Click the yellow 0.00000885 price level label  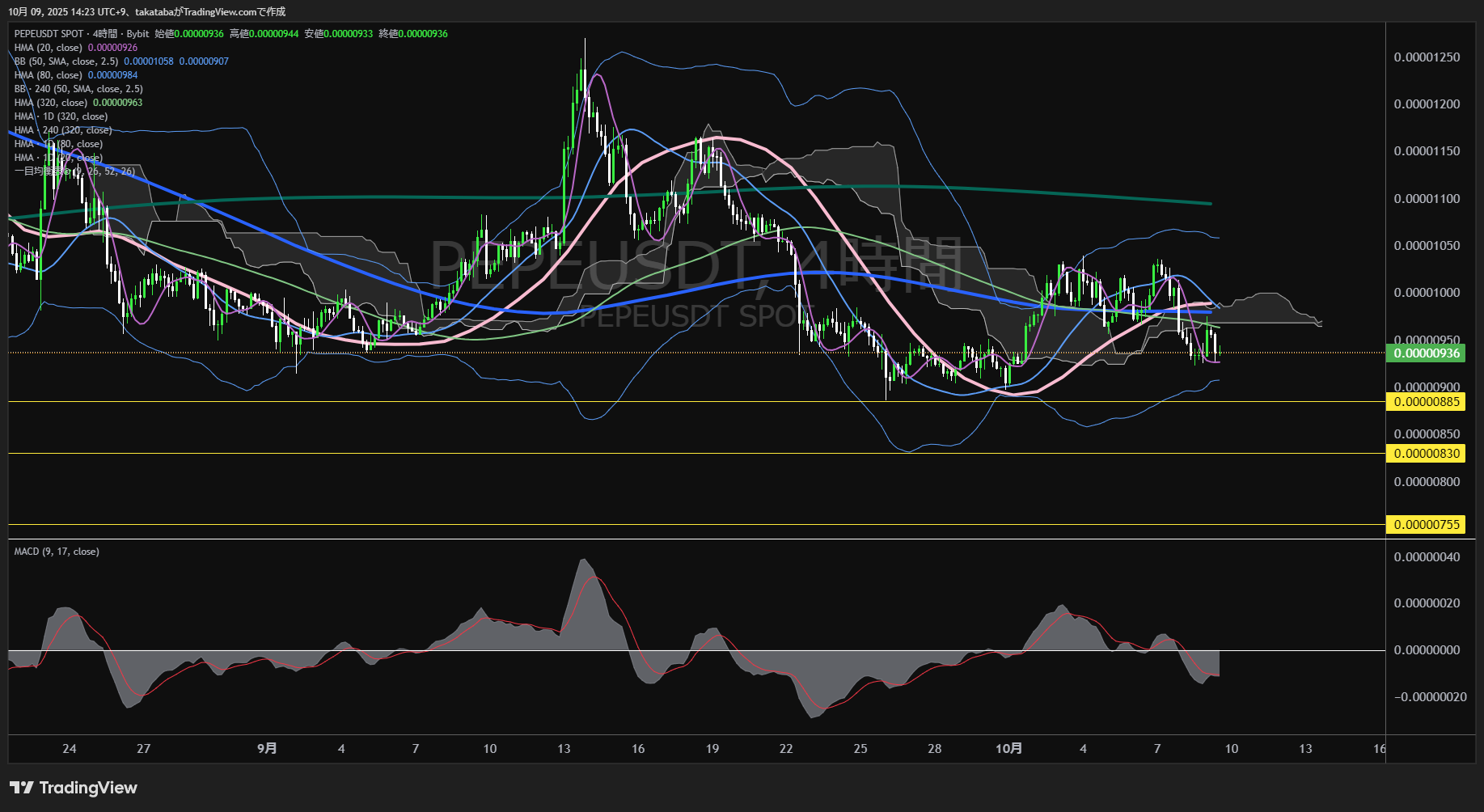point(1427,402)
